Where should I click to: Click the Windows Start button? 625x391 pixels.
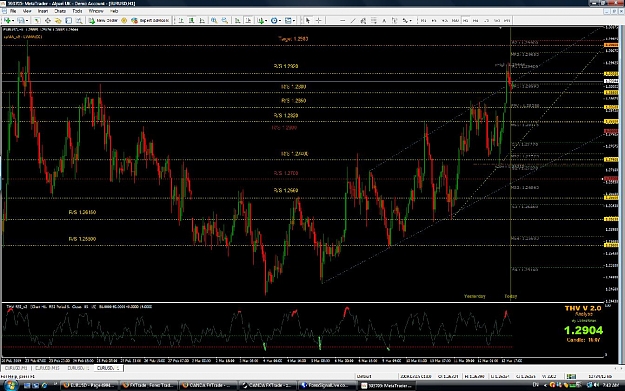(x=10, y=385)
